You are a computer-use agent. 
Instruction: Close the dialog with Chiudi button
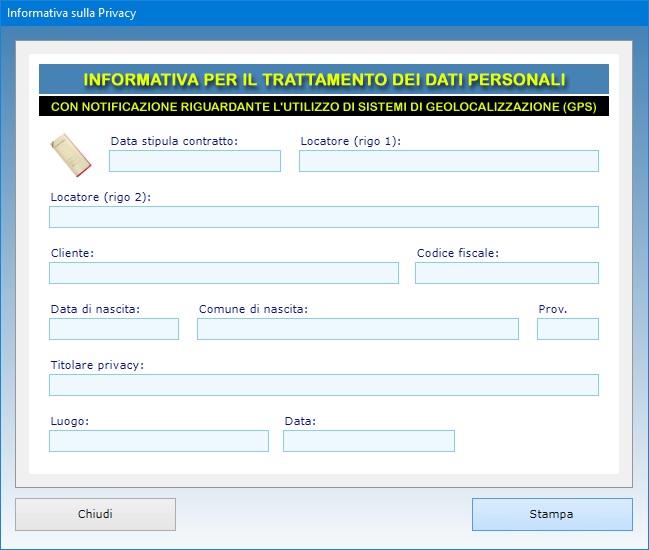point(96,514)
